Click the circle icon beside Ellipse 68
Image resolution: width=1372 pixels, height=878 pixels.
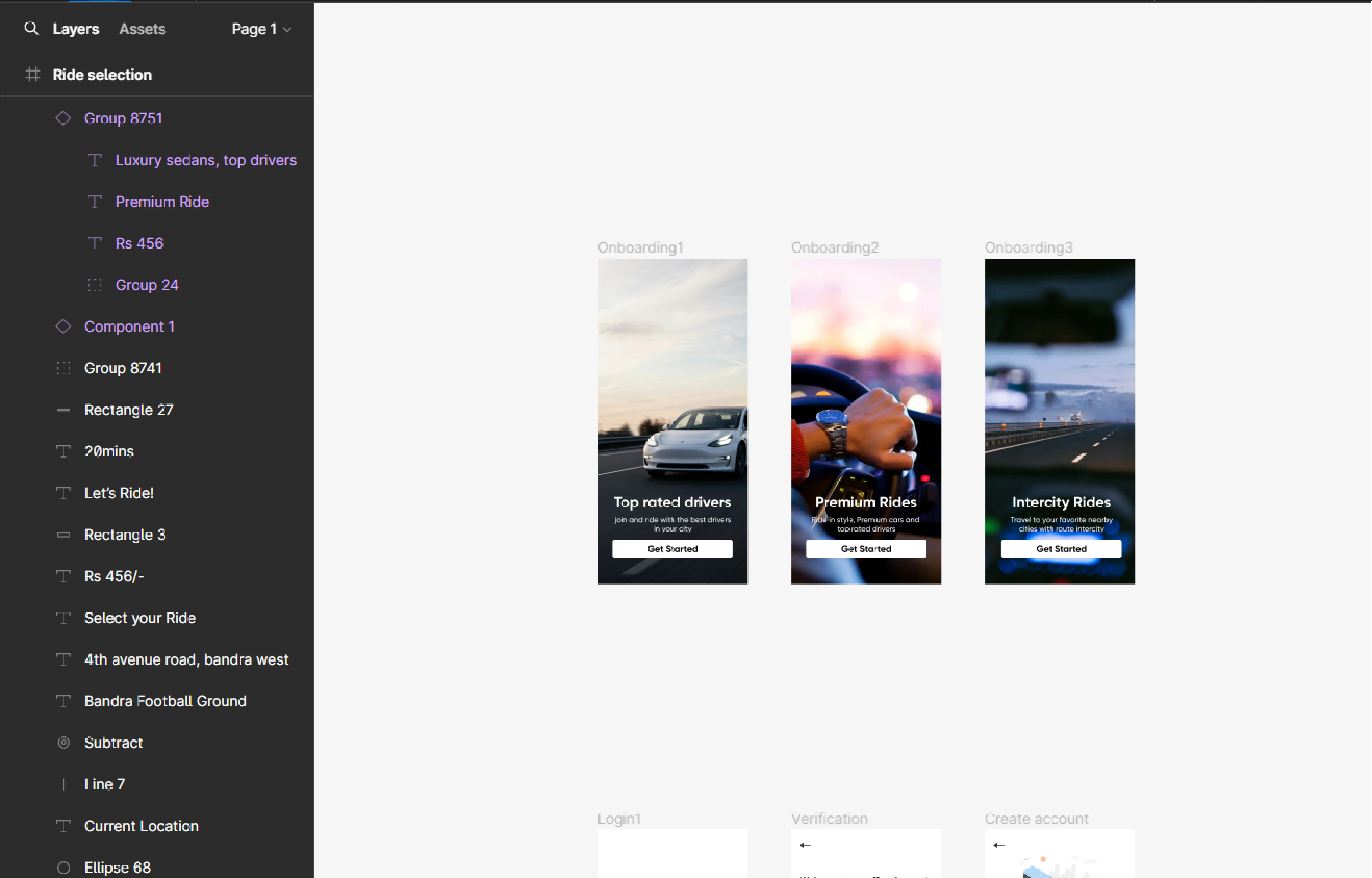(x=63, y=867)
